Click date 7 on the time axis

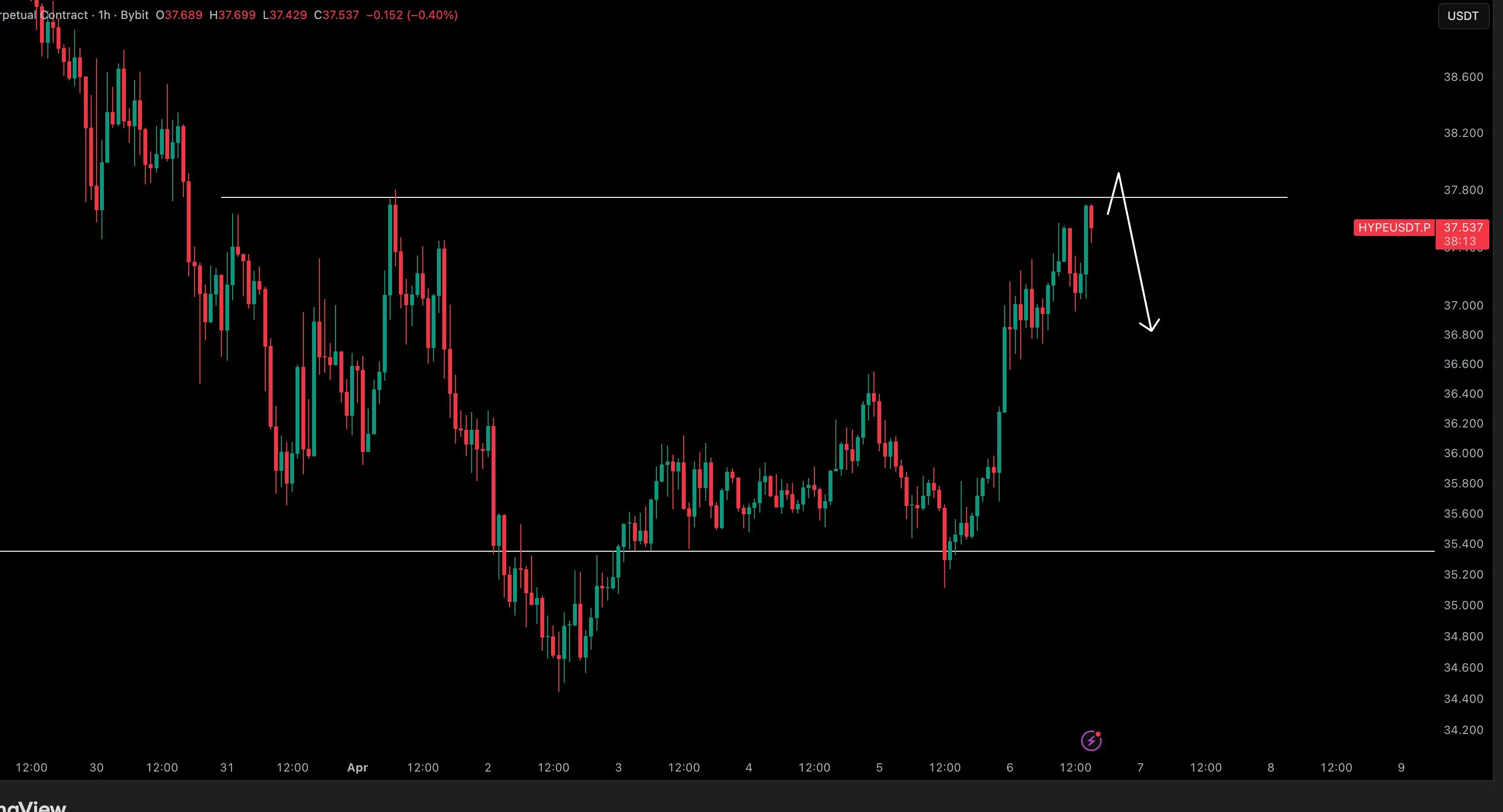pyautogui.click(x=1140, y=768)
